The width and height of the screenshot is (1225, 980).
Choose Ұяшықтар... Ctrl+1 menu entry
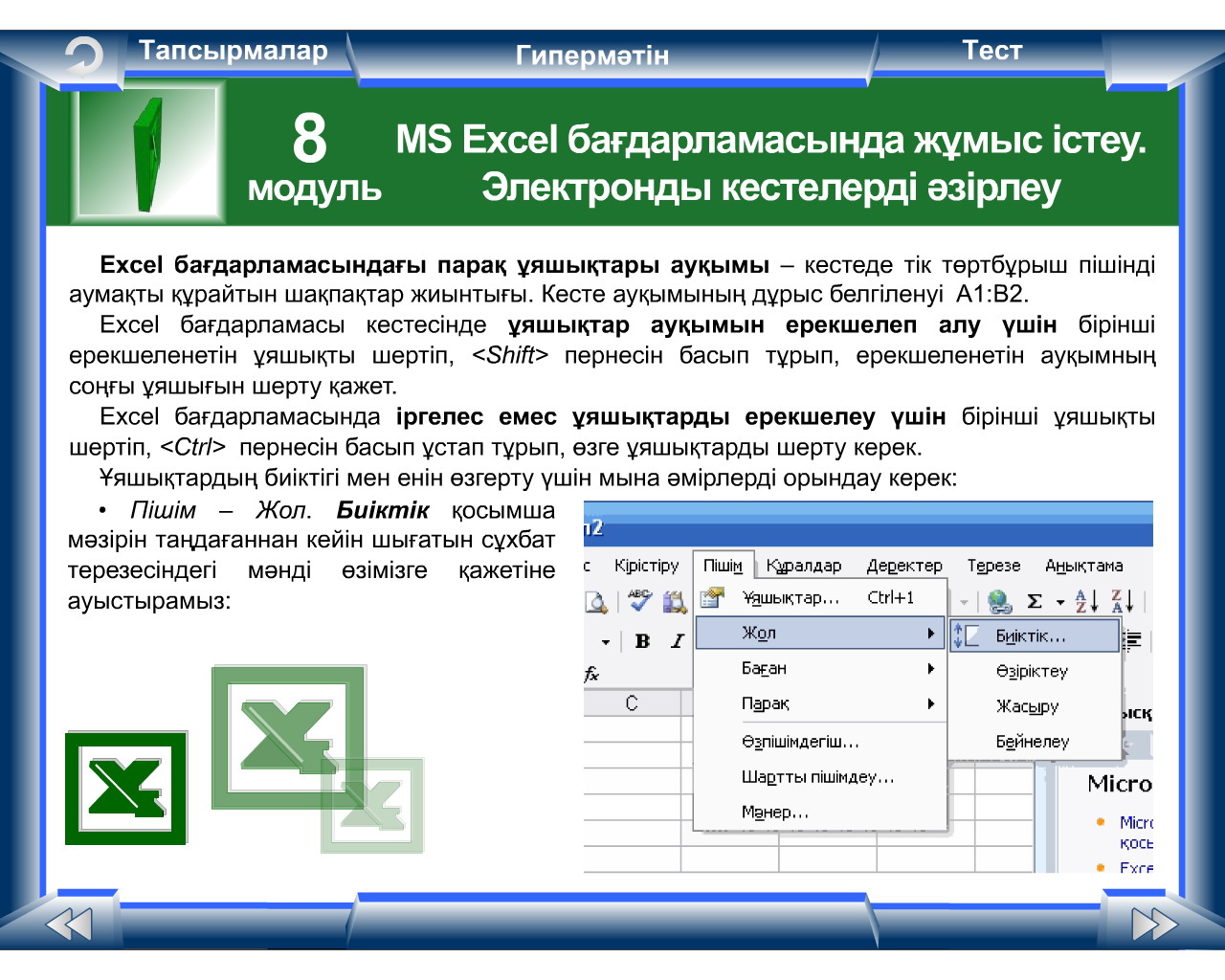821,597
